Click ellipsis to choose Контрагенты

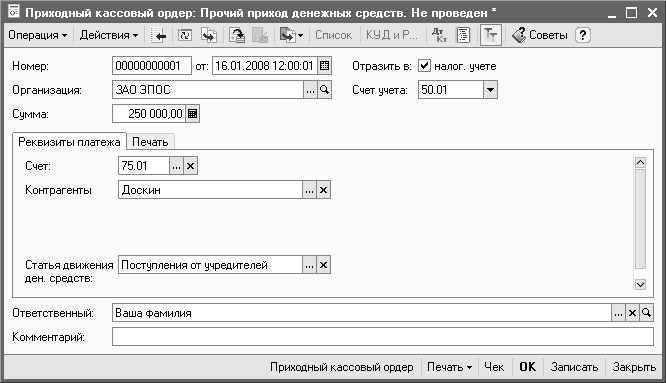click(309, 190)
